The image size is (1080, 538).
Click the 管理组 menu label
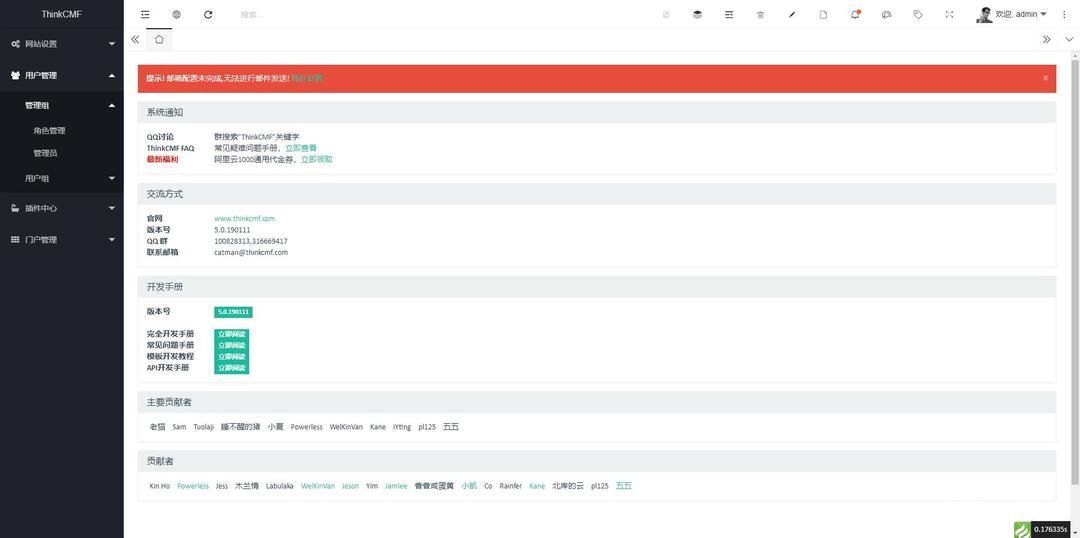[x=37, y=105]
